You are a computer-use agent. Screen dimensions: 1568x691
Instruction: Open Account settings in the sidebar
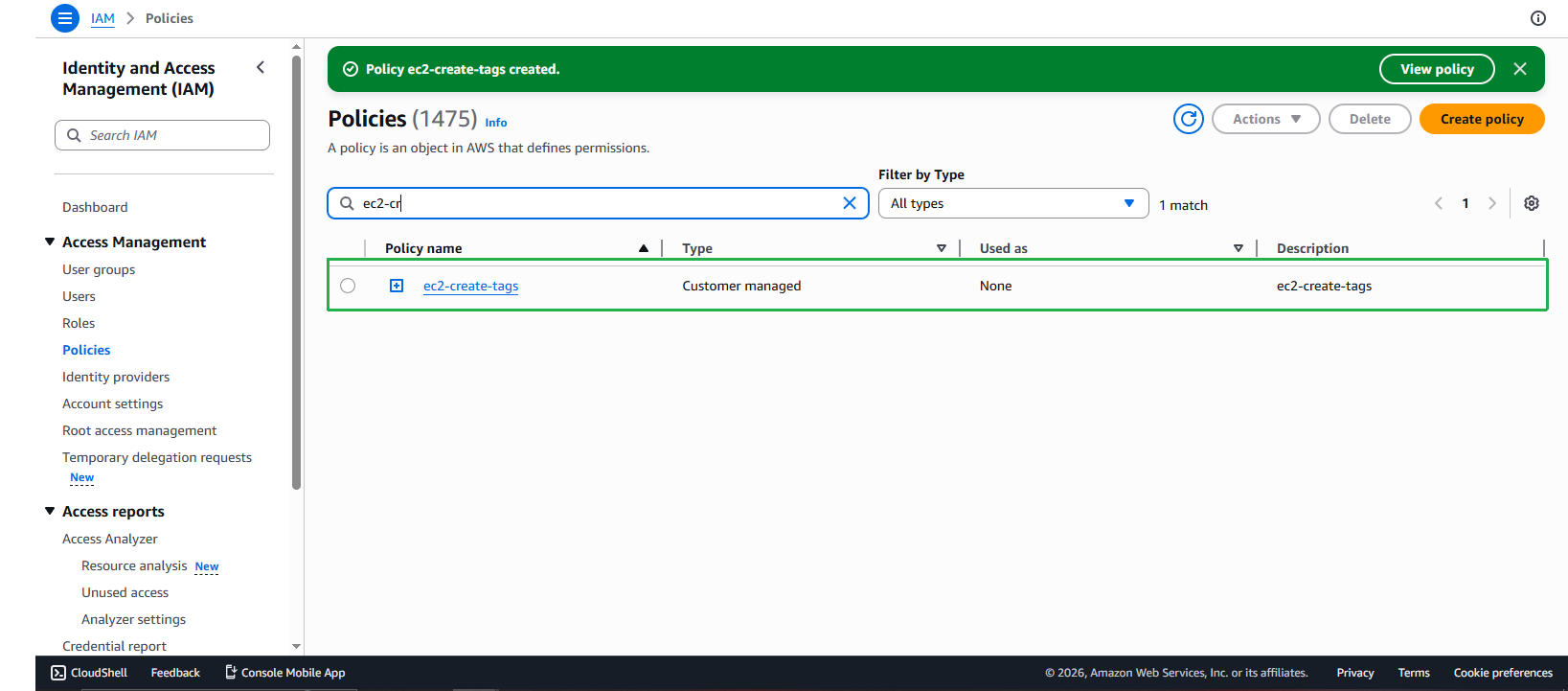(113, 403)
